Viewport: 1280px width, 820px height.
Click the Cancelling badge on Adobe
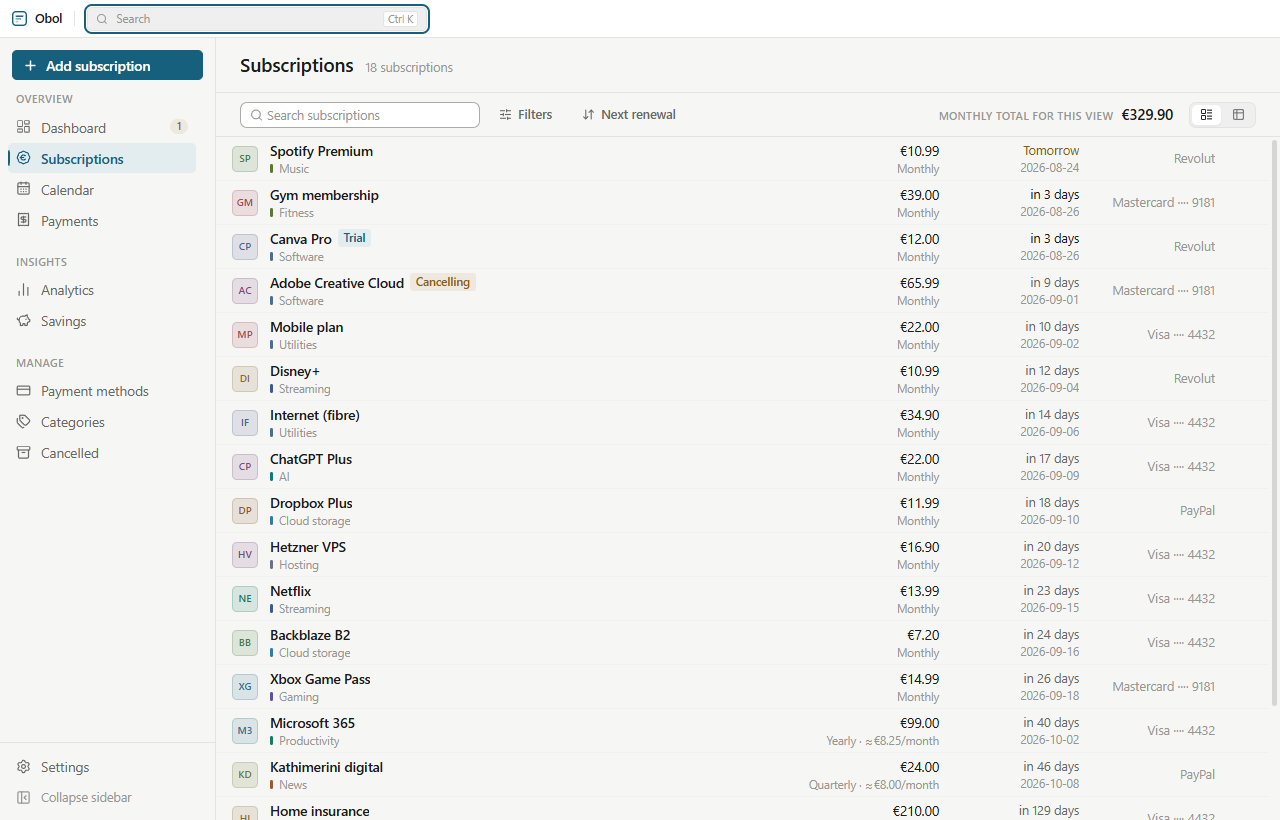443,282
